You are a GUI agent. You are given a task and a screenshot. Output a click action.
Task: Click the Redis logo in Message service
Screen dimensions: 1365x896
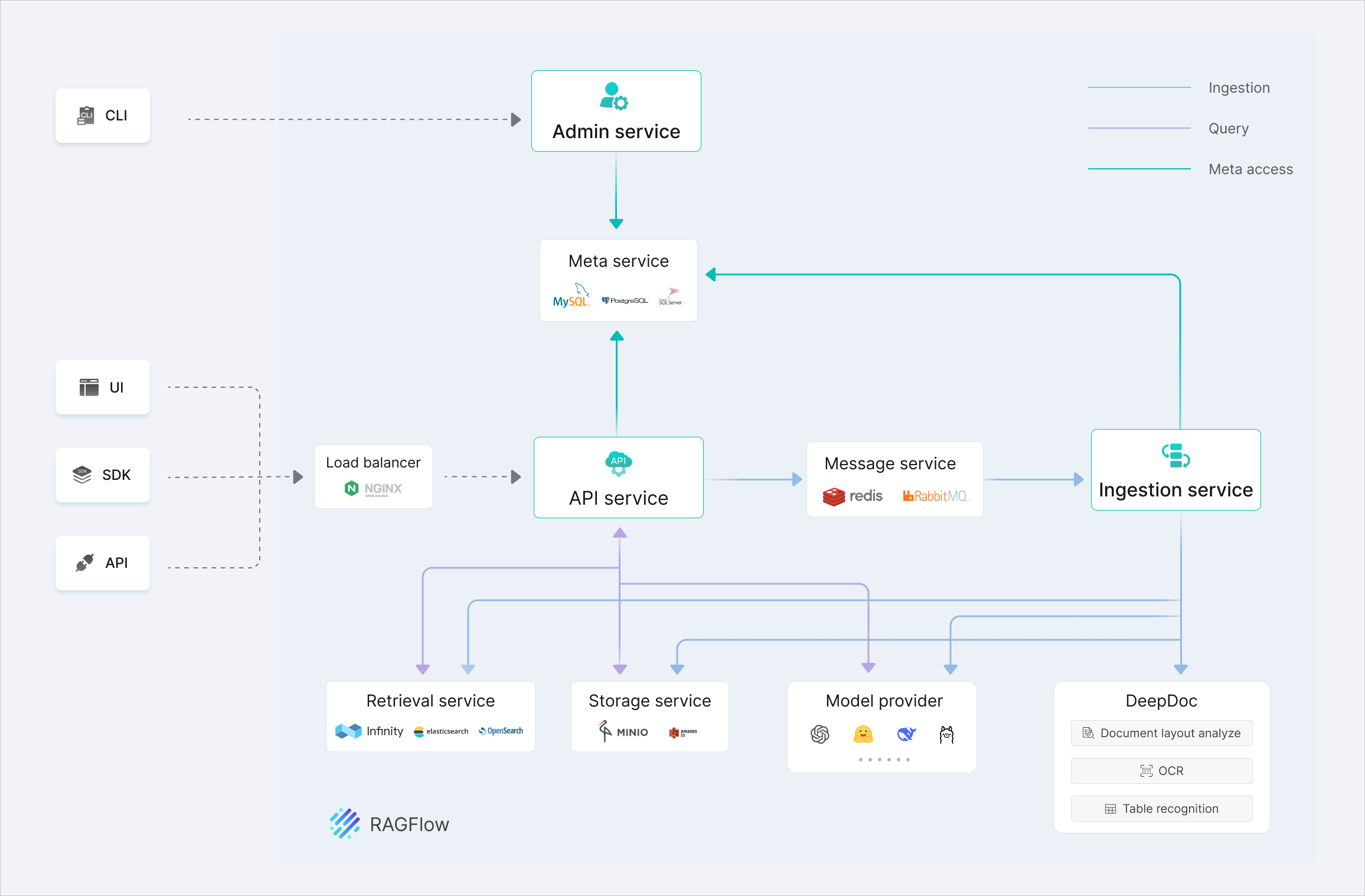(853, 496)
